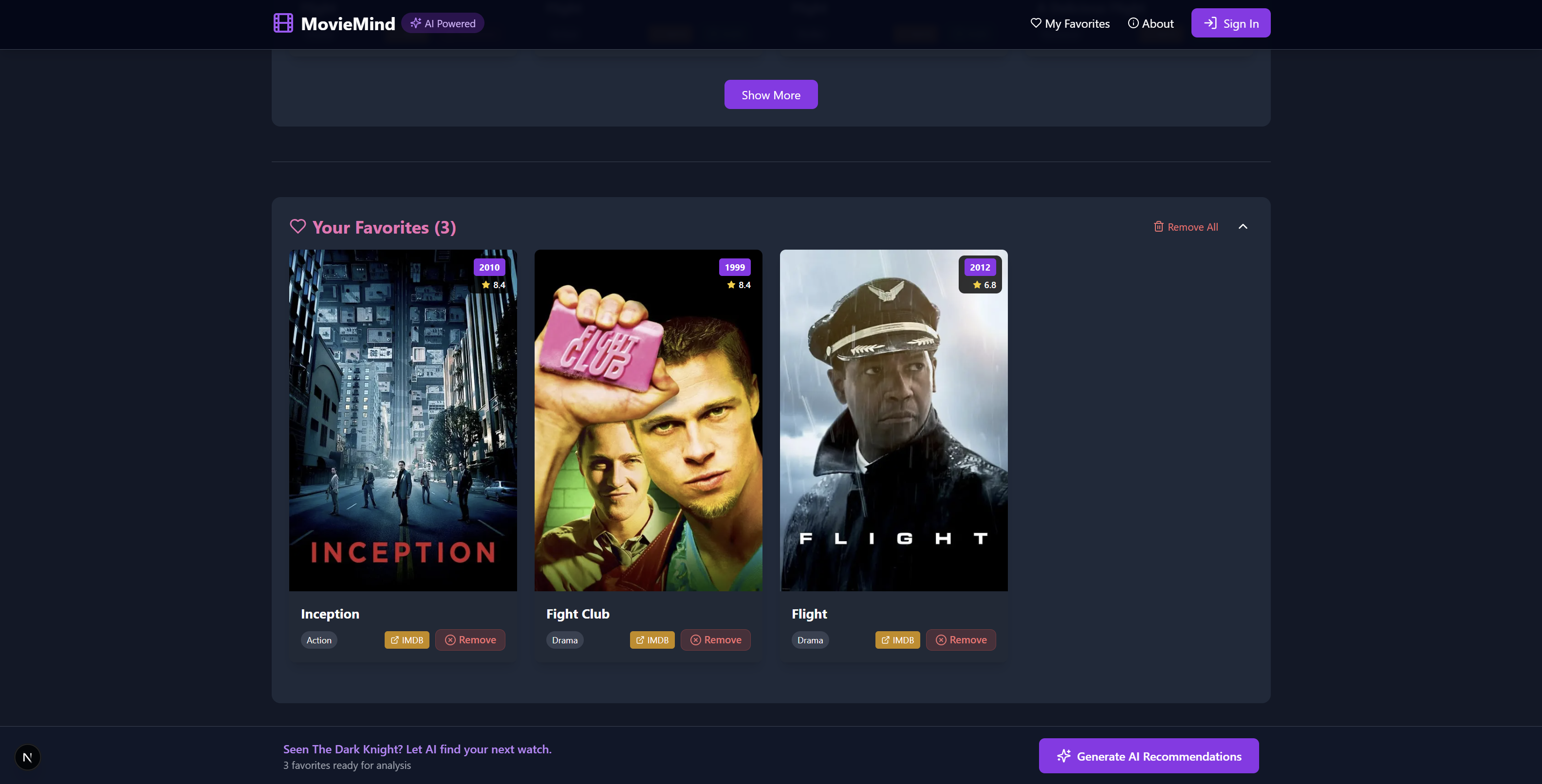1542x784 pixels.
Task: Click the sign-in arrow icon on Sign In button
Action: pyautogui.click(x=1211, y=23)
